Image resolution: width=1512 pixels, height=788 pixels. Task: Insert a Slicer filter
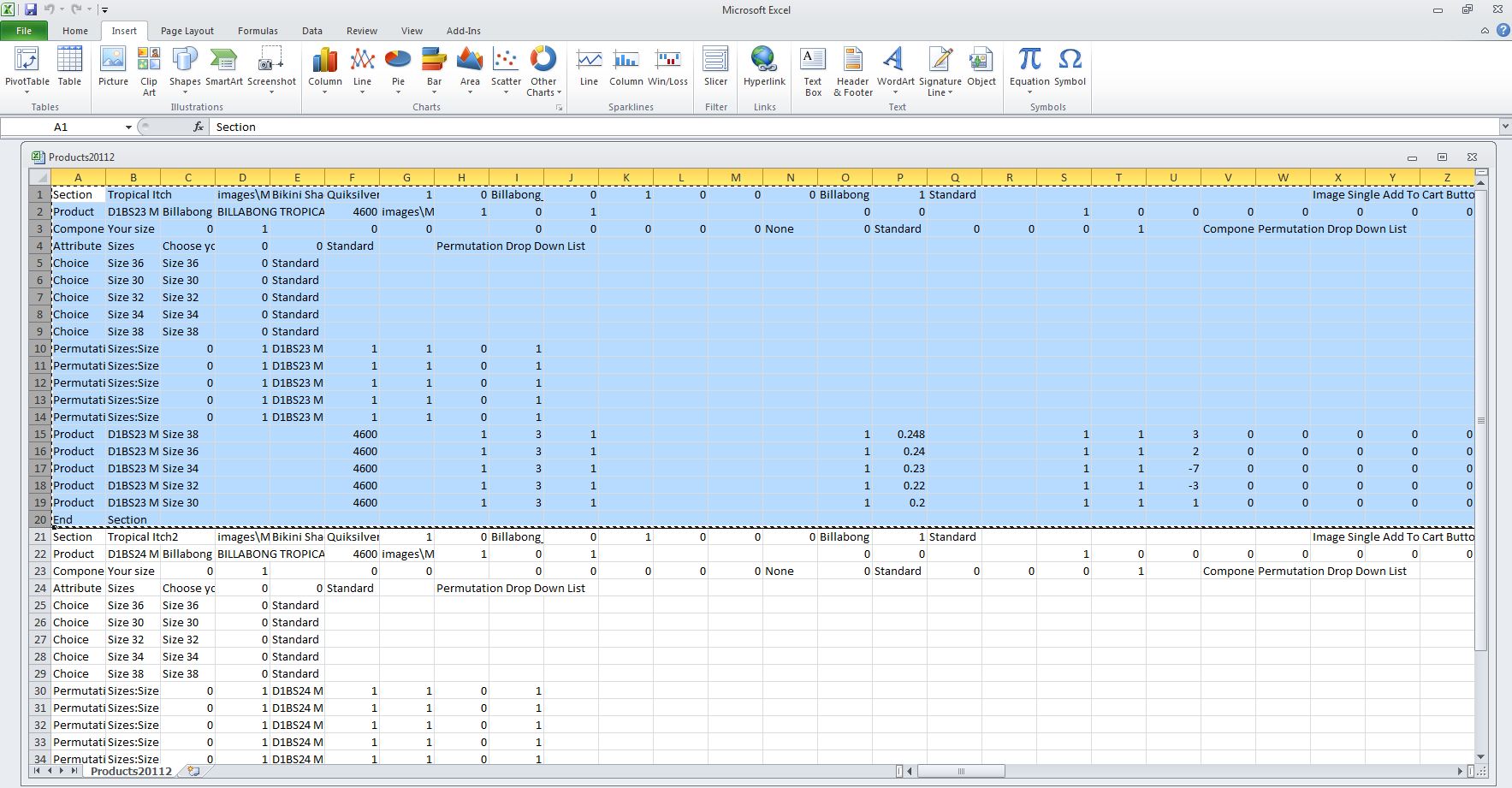click(x=715, y=68)
